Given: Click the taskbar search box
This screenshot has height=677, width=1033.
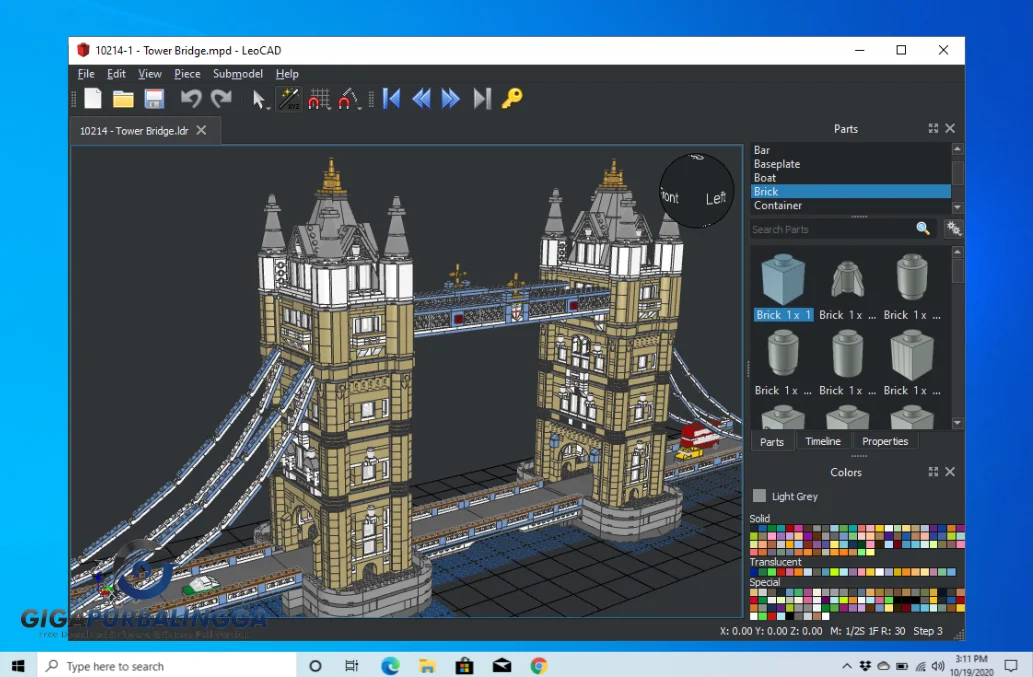Looking at the screenshot, I should click(x=167, y=666).
